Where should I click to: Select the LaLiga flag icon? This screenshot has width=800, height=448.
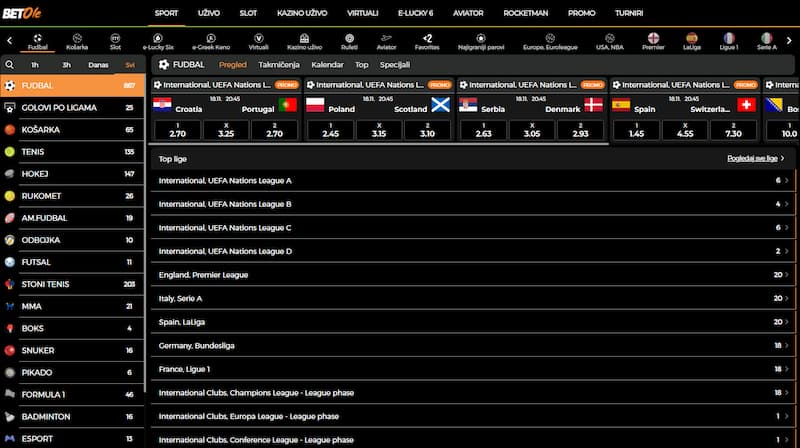[692, 38]
